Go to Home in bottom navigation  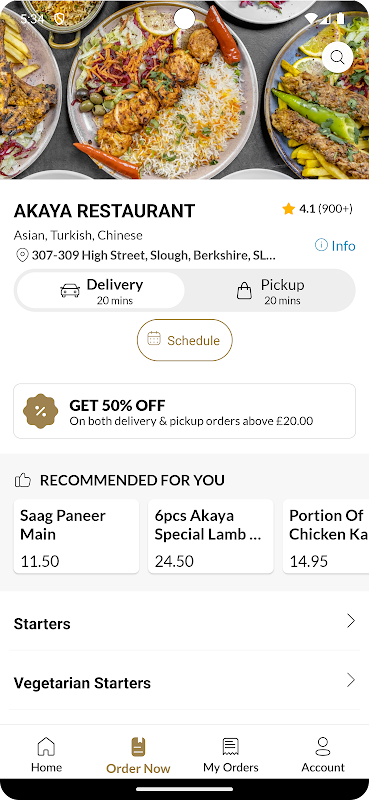click(x=46, y=755)
